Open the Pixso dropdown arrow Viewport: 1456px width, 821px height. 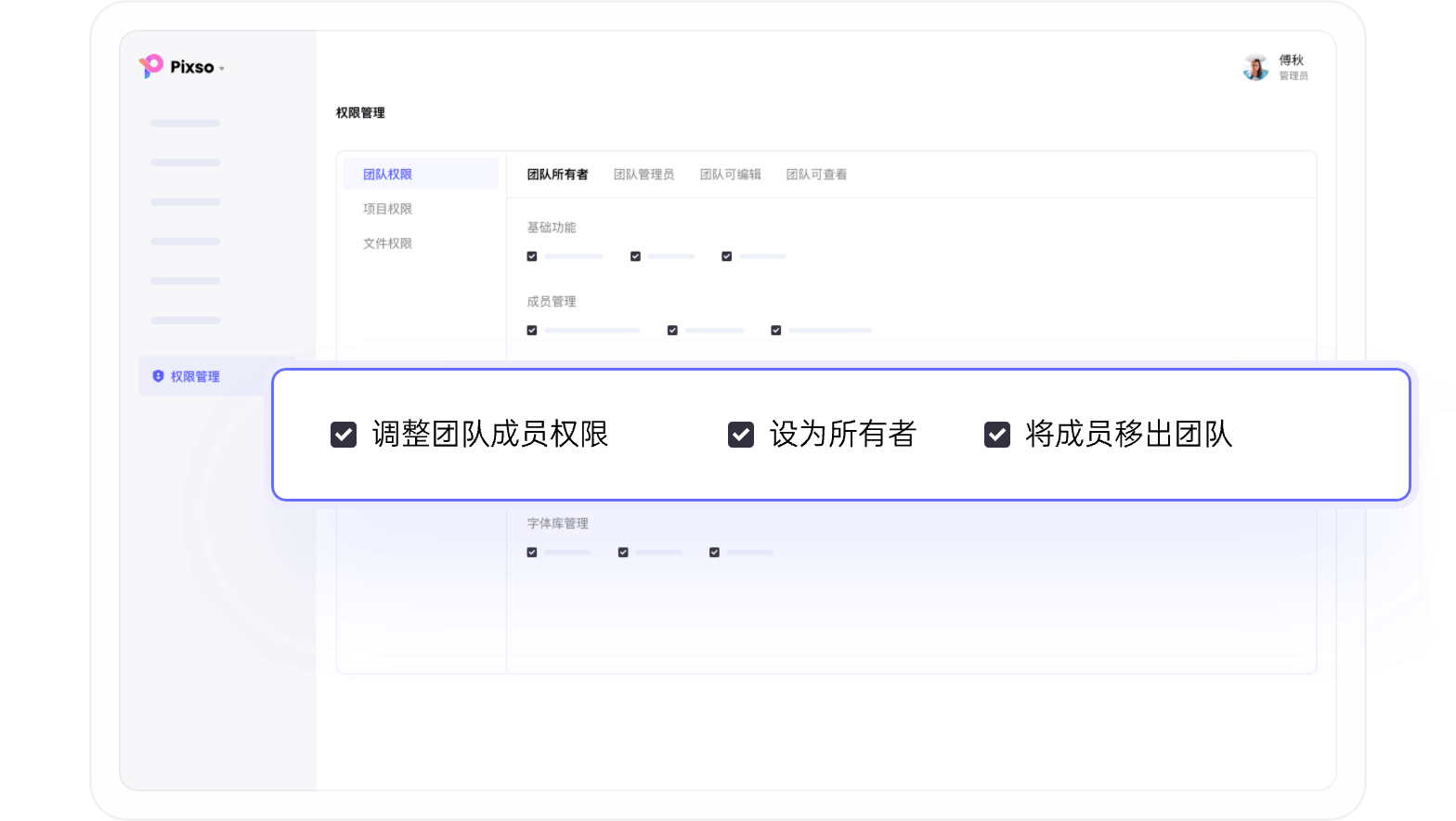pos(222,69)
